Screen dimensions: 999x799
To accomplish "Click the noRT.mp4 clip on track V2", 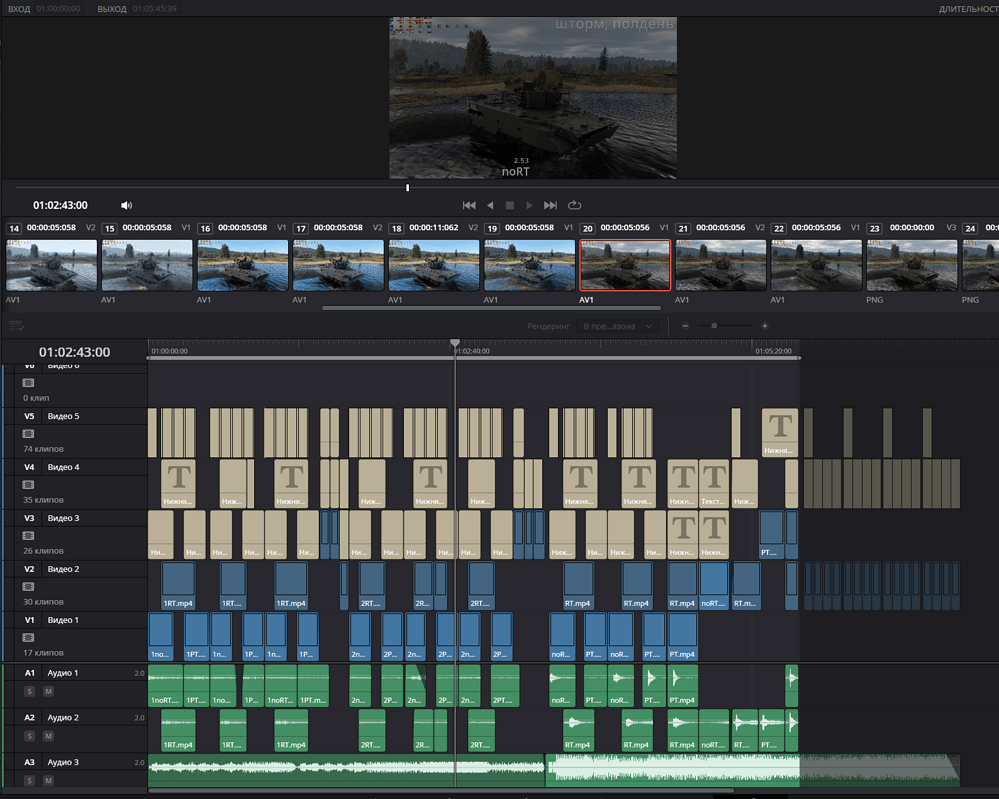I will coord(713,586).
